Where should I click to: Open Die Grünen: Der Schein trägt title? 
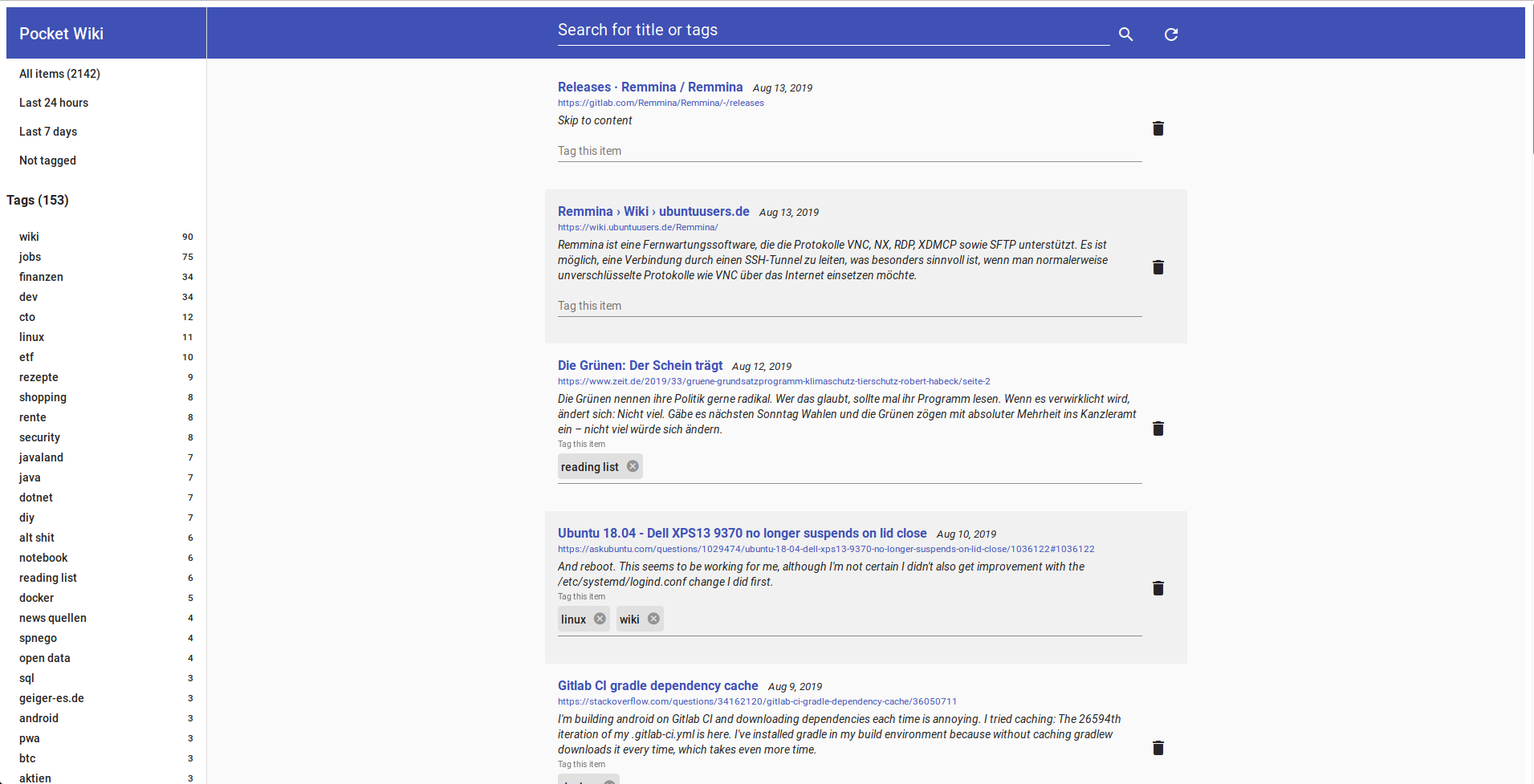640,365
